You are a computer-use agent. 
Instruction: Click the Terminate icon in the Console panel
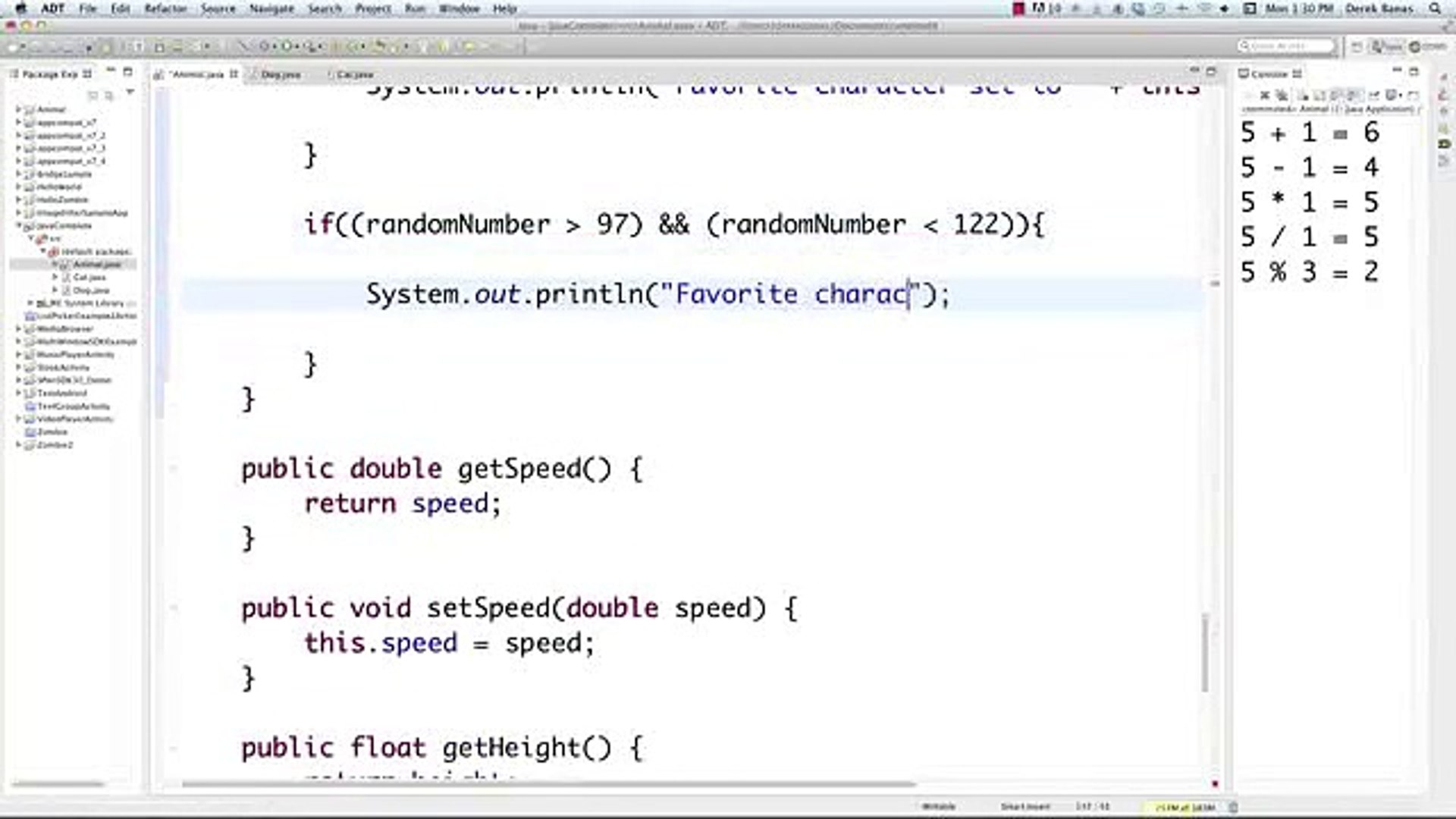pyautogui.click(x=1250, y=95)
